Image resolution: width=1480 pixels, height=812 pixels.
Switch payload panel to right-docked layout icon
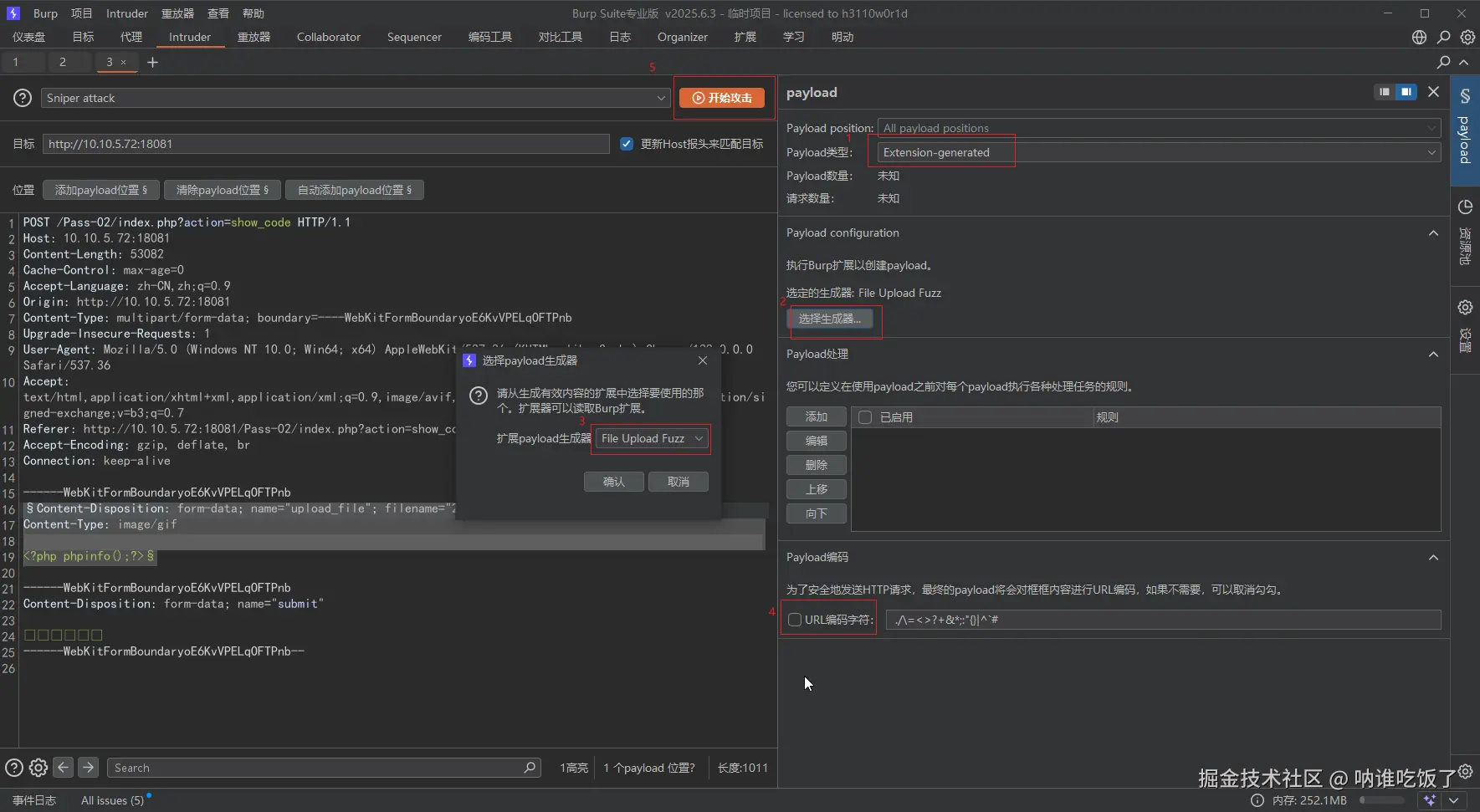click(x=1406, y=92)
